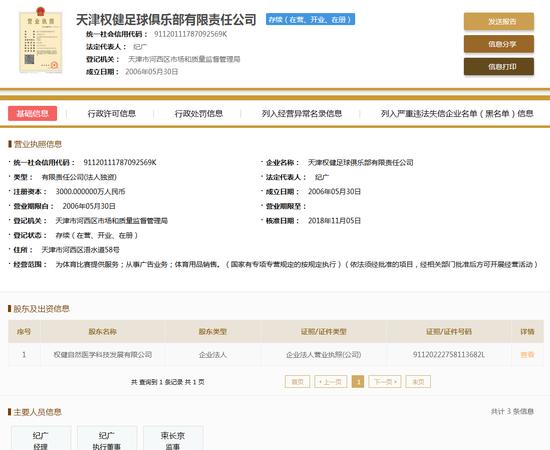Select approval date 2018年11月05日
The image size is (550, 450).
[x=334, y=221]
